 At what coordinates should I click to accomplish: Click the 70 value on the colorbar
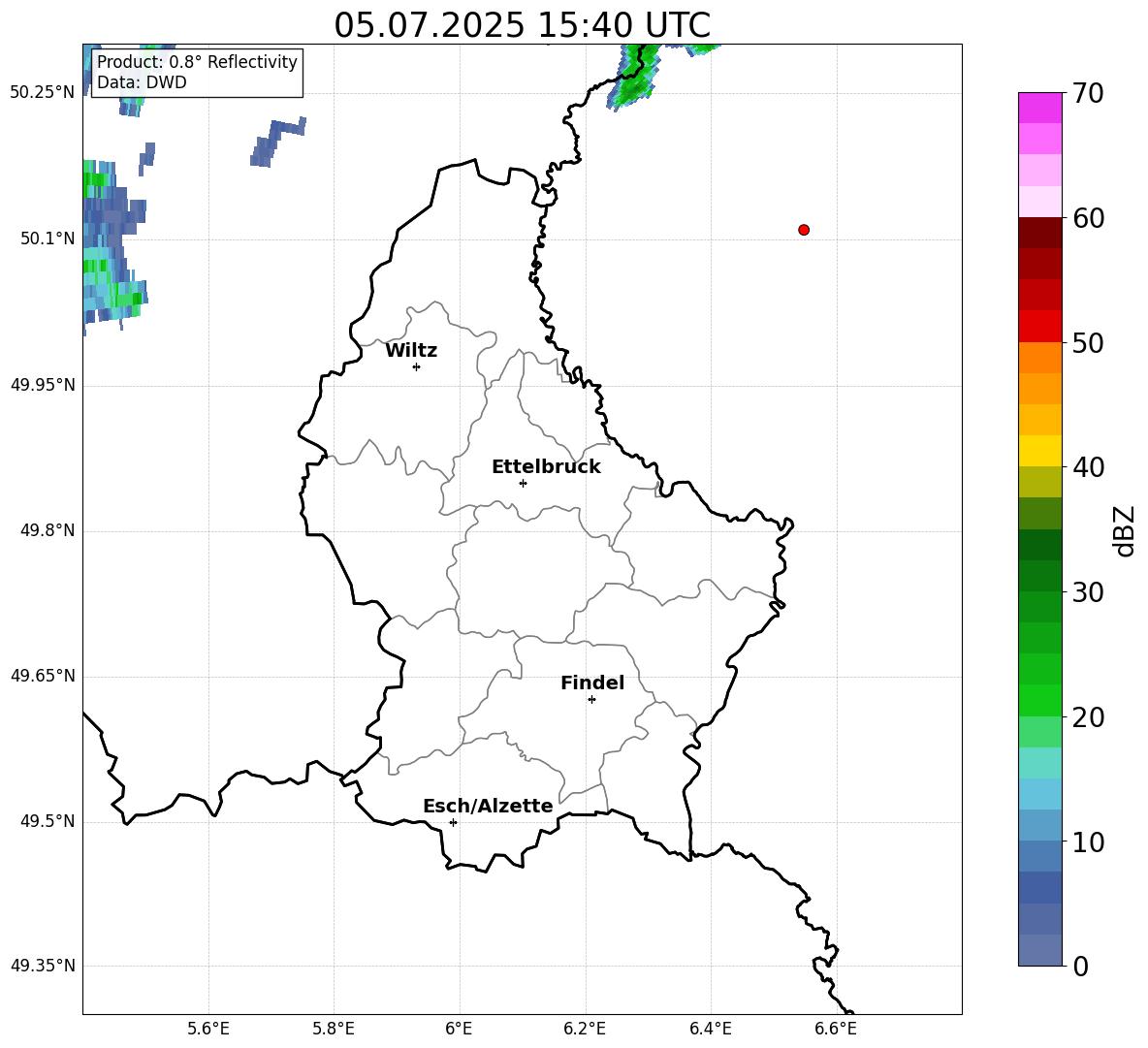tap(1087, 94)
